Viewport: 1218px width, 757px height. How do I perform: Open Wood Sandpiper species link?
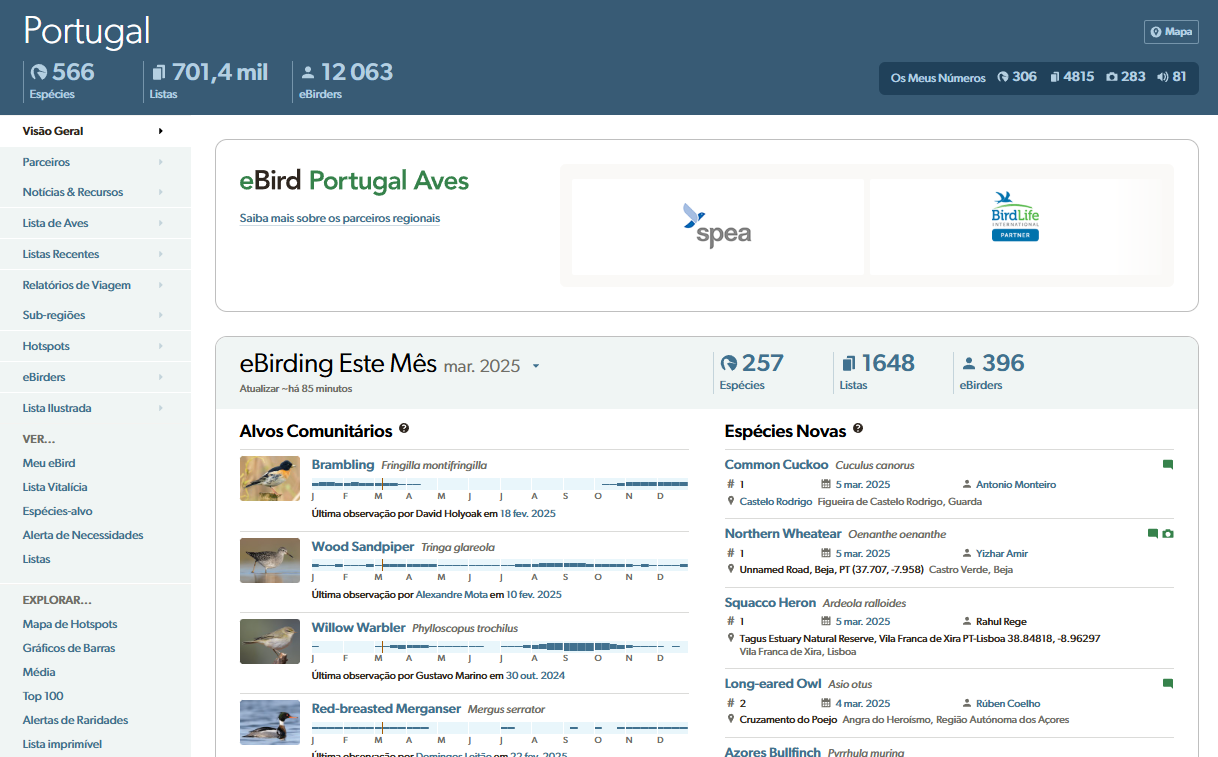coord(363,547)
